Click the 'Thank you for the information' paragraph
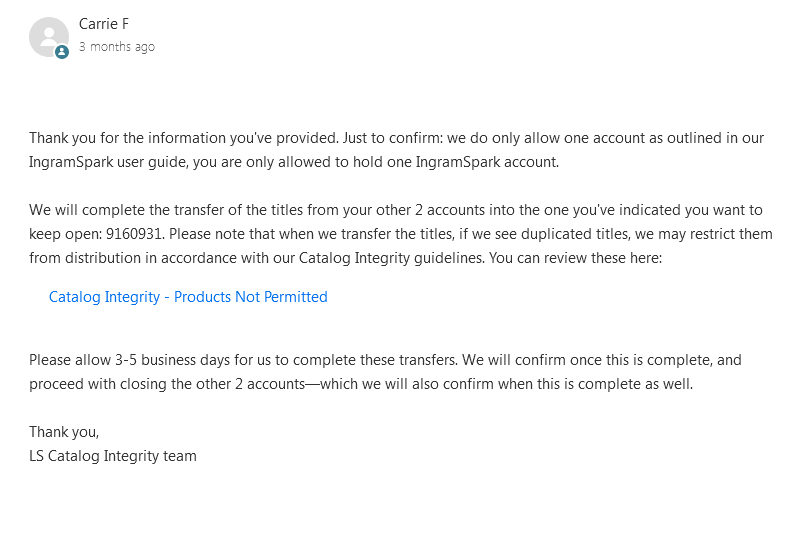Viewport: 799px width, 538px height. tap(396, 150)
